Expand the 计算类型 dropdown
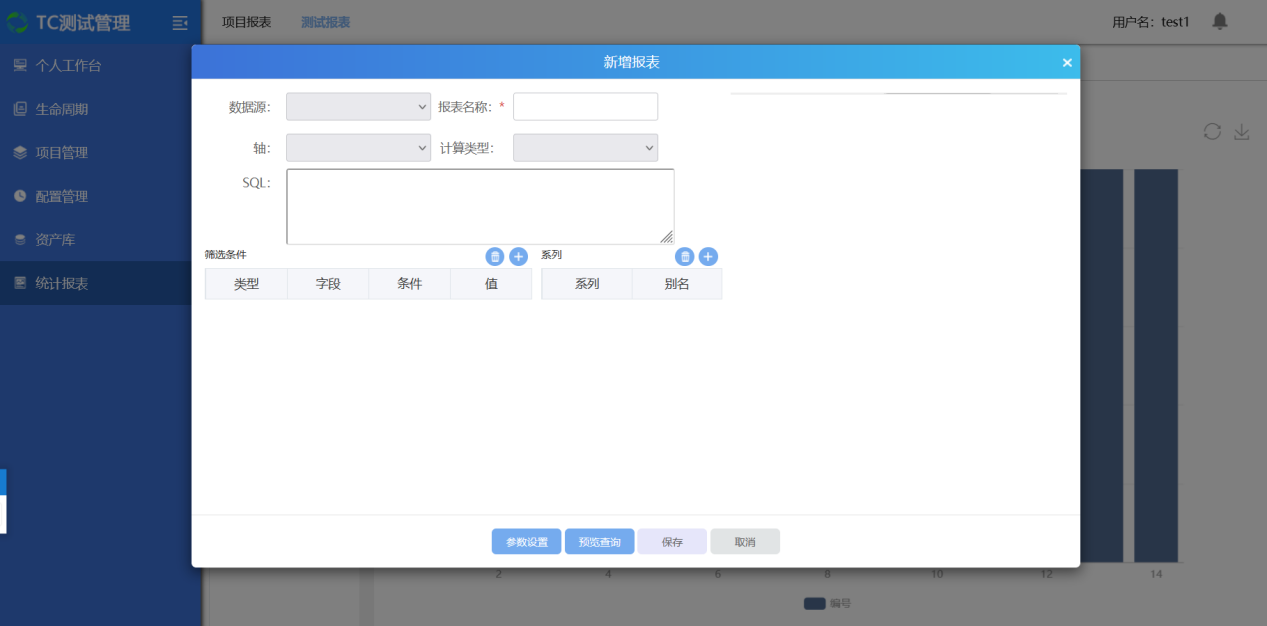1267x626 pixels. point(585,148)
